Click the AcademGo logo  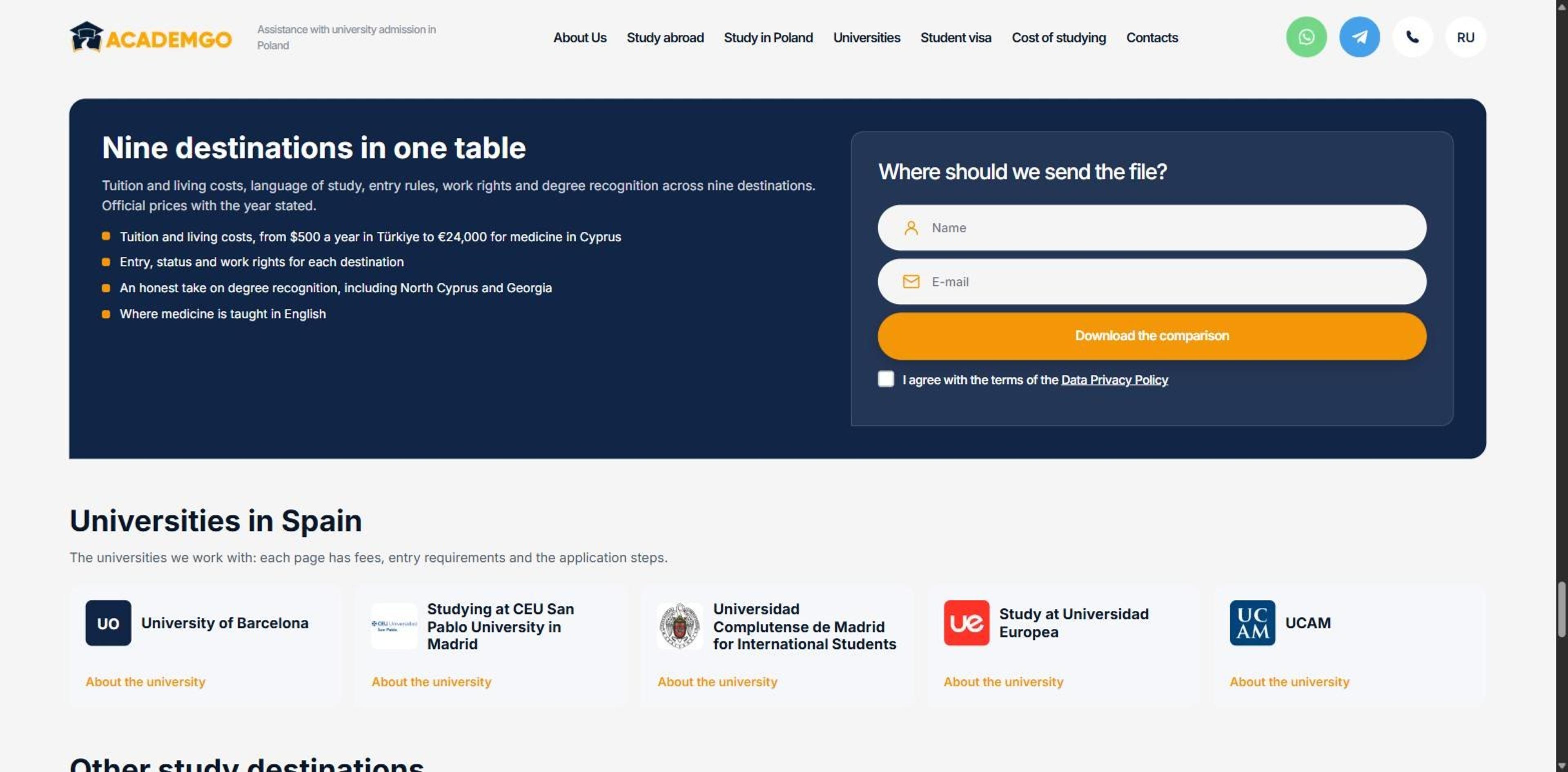tap(150, 38)
